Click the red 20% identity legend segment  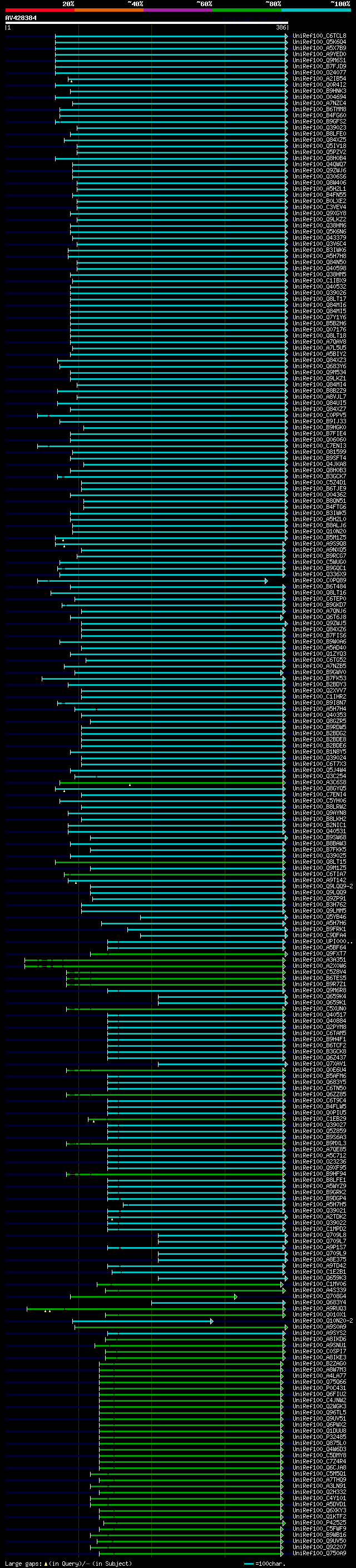(x=39, y=10)
